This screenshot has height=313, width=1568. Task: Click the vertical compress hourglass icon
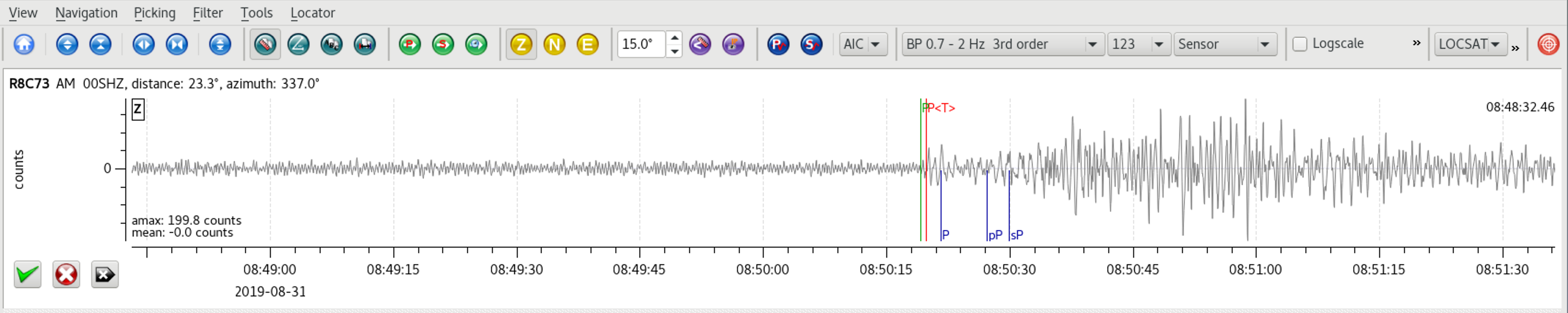click(100, 44)
